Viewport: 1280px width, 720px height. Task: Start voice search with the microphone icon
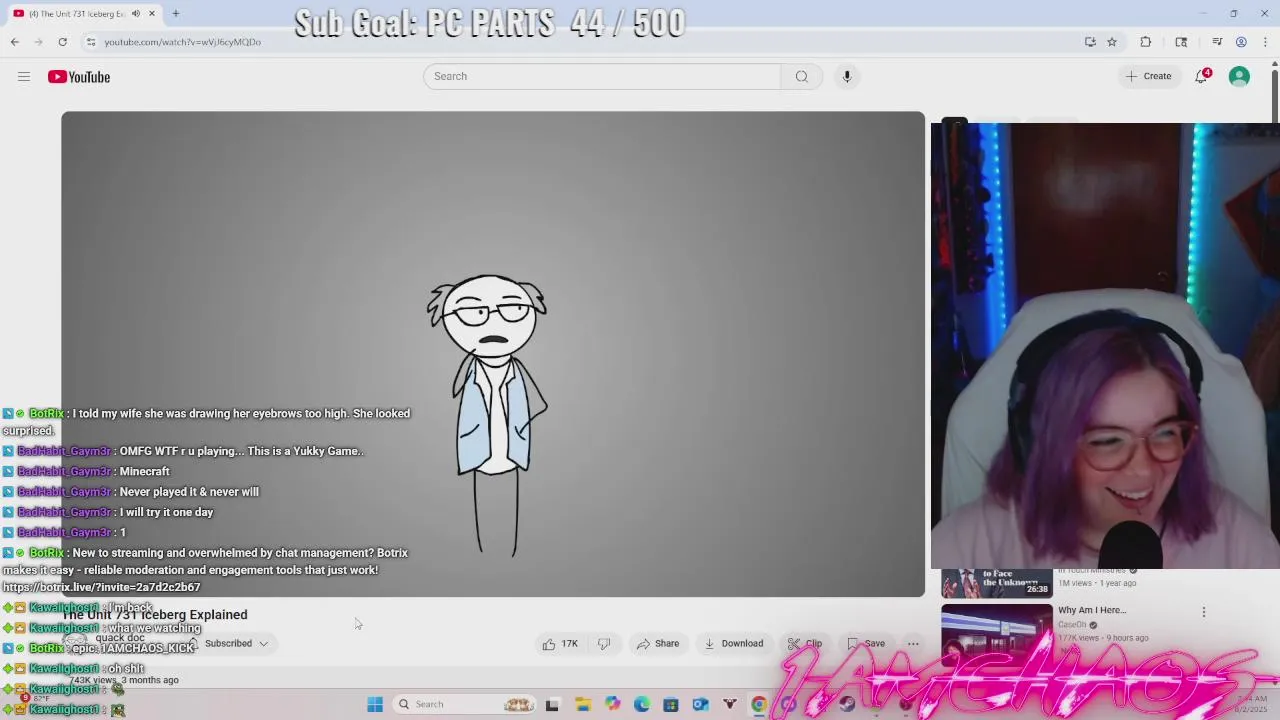(847, 76)
